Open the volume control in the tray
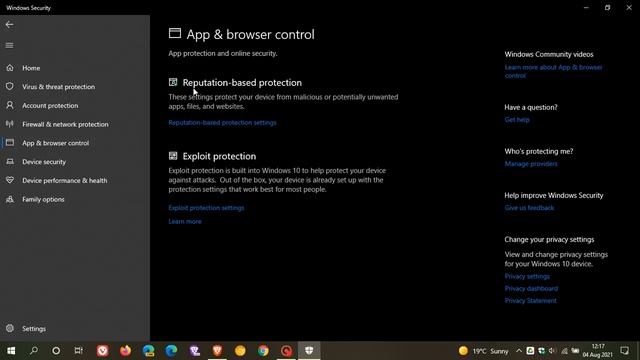Screen dimensions: 640x360 (x=553, y=351)
